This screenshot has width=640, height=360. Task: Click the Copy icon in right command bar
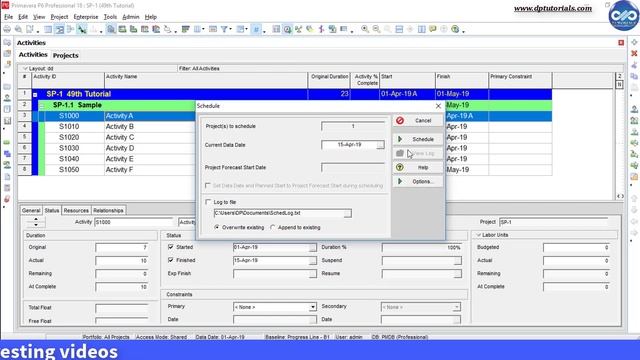(634, 76)
